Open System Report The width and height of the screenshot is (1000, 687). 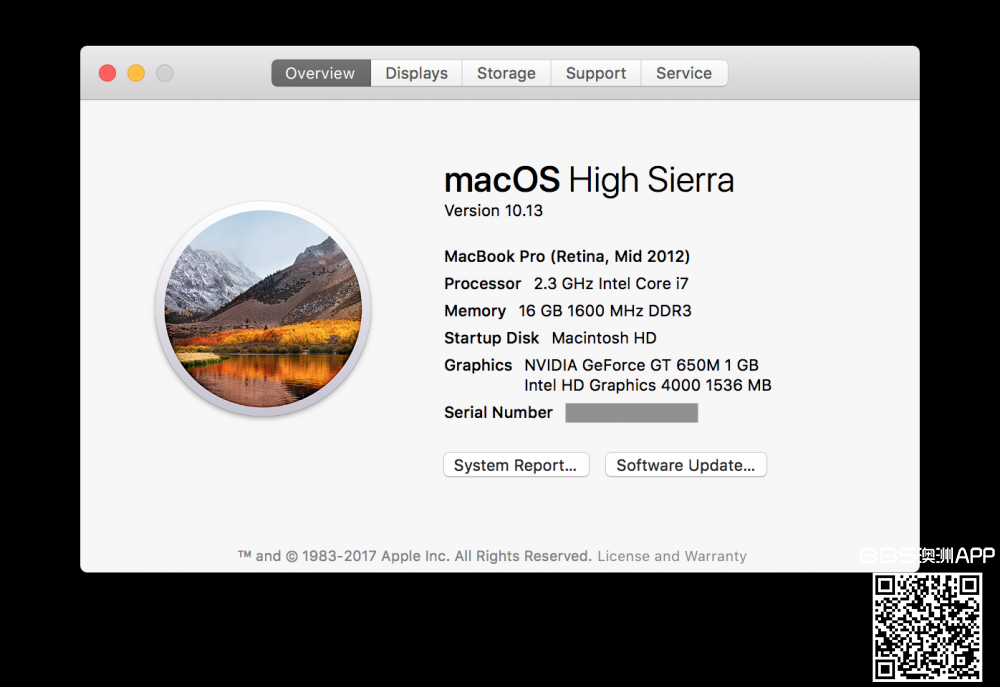click(516, 465)
